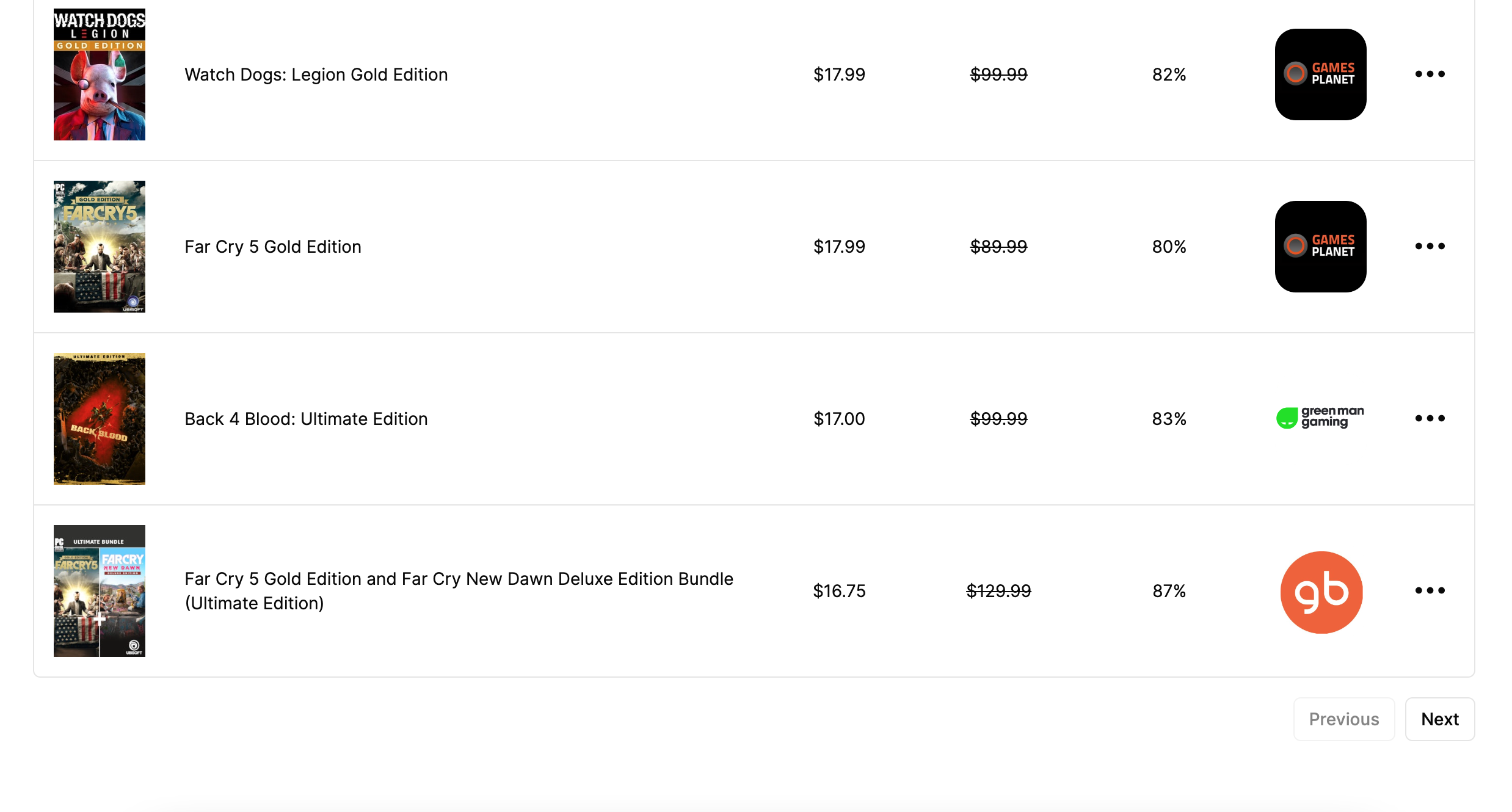Open the three-dot menu for Back 4 Blood
1512x812 pixels.
tap(1430, 418)
